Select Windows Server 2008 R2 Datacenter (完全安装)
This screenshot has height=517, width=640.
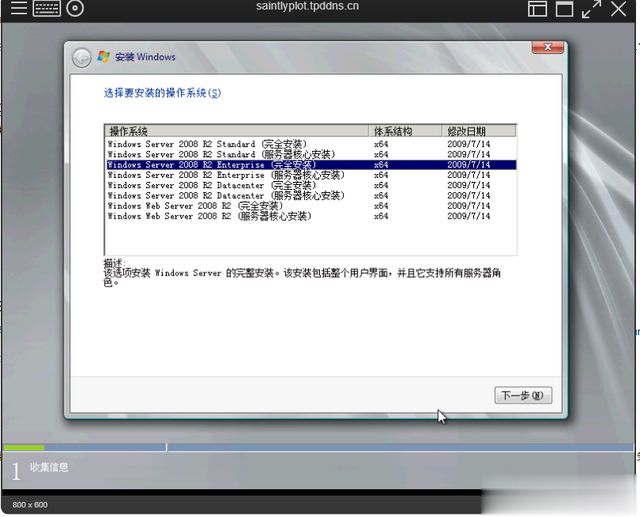point(311,185)
